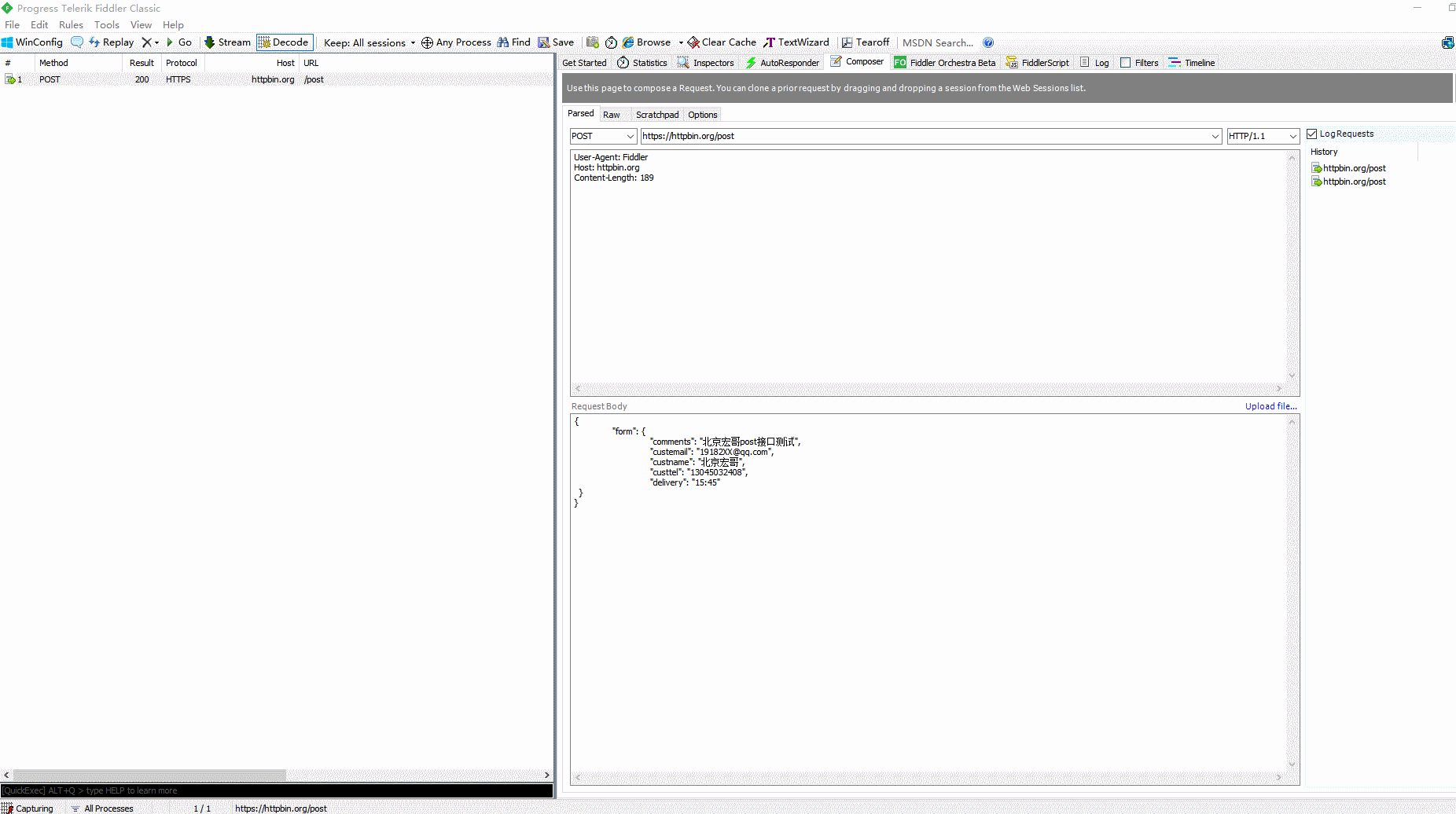Click the timer stopwatch icon in the toolbar

click(x=611, y=42)
